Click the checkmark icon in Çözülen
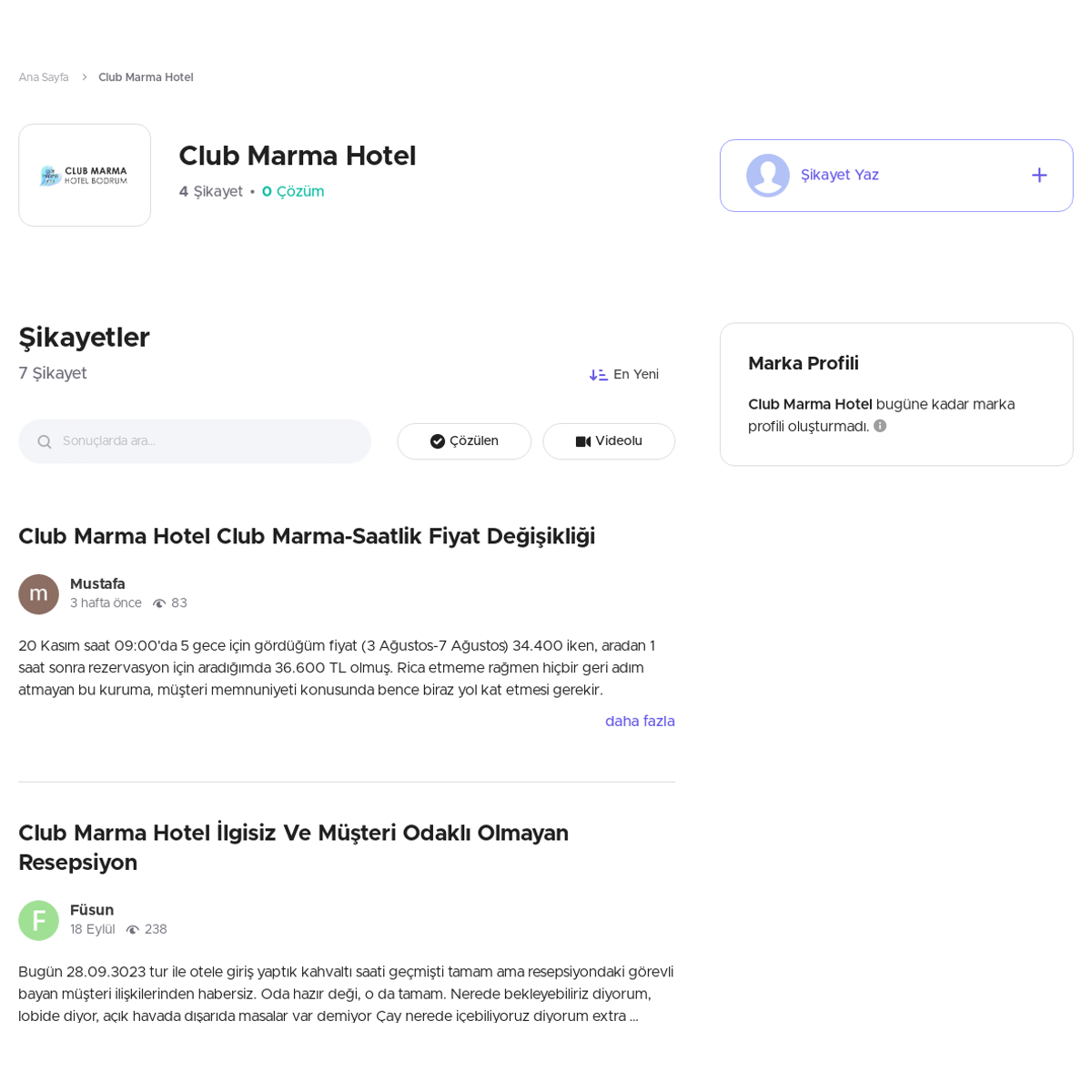Image resolution: width=1092 pixels, height=1092 pixels. point(438,441)
